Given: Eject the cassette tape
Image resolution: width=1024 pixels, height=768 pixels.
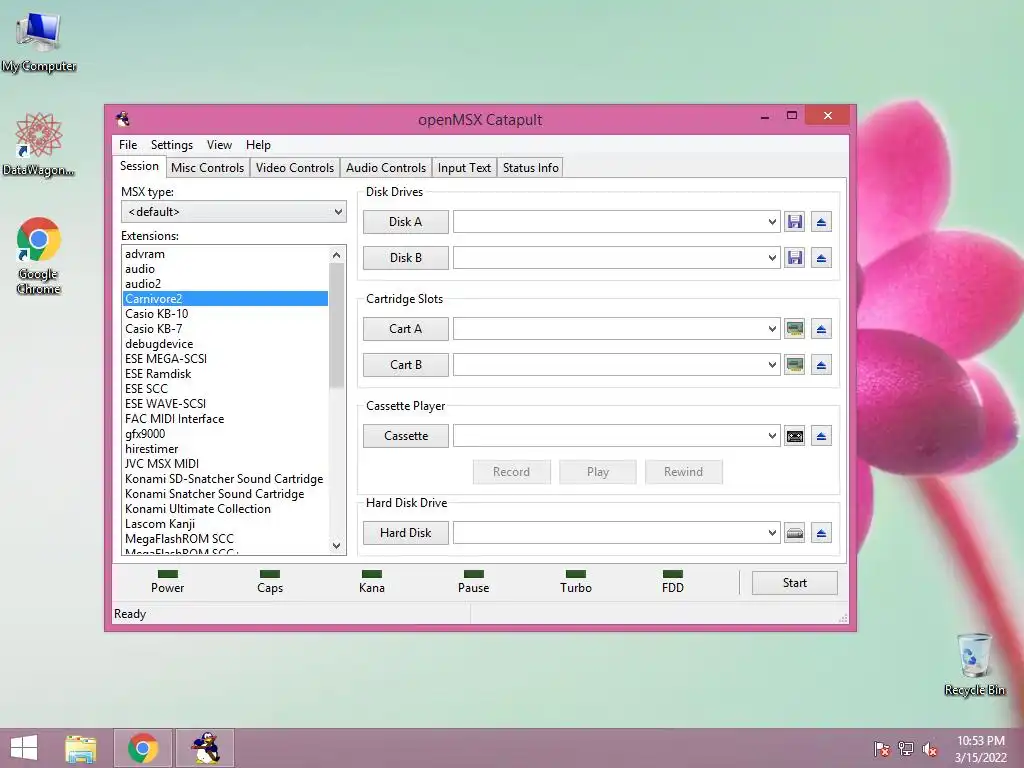Looking at the screenshot, I should click(x=821, y=436).
